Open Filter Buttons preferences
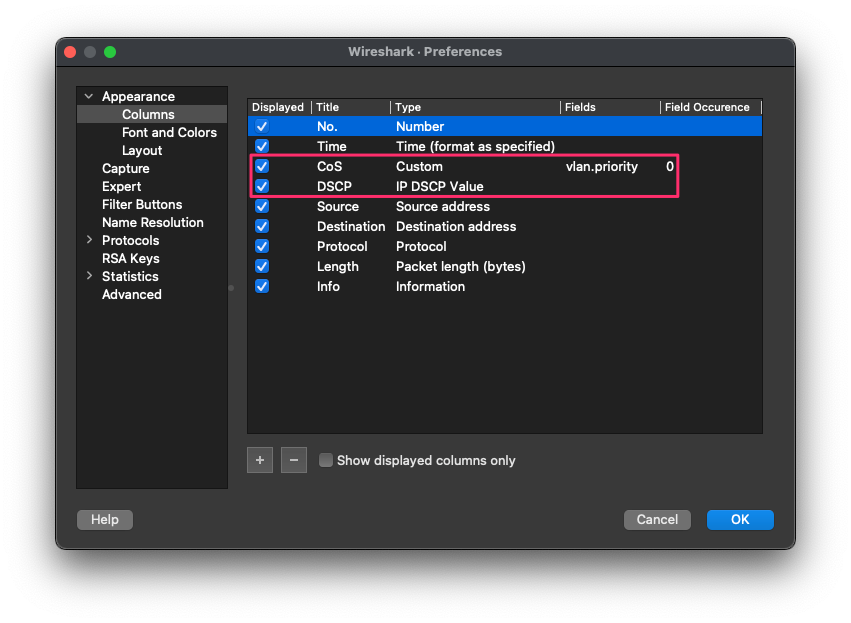This screenshot has width=851, height=623. coord(142,204)
